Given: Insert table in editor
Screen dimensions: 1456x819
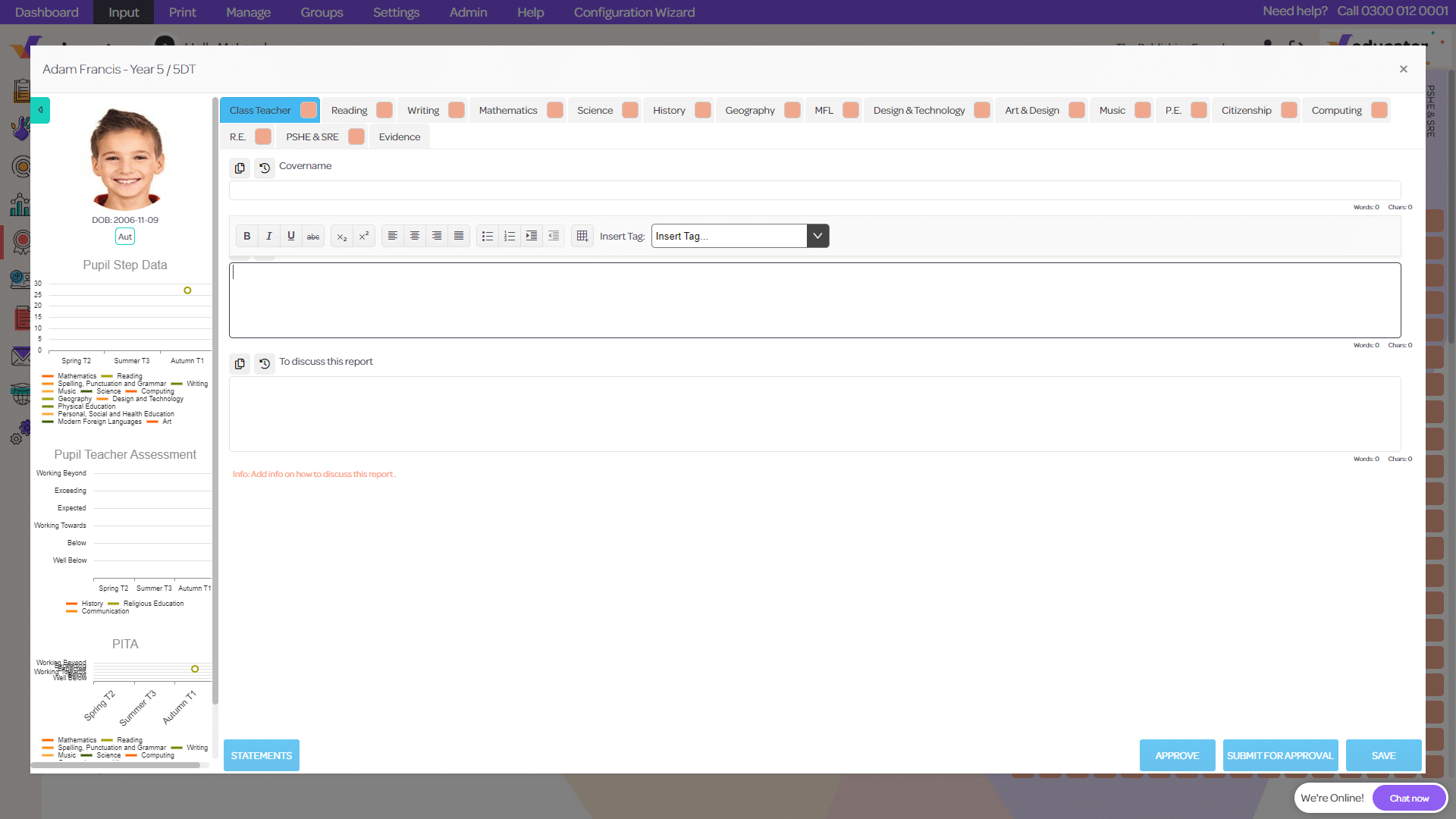Looking at the screenshot, I should pyautogui.click(x=582, y=236).
